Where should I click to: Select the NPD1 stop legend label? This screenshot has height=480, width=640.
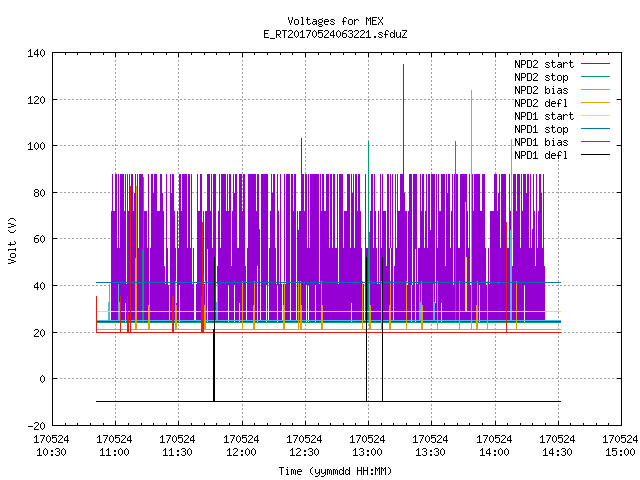pos(541,129)
